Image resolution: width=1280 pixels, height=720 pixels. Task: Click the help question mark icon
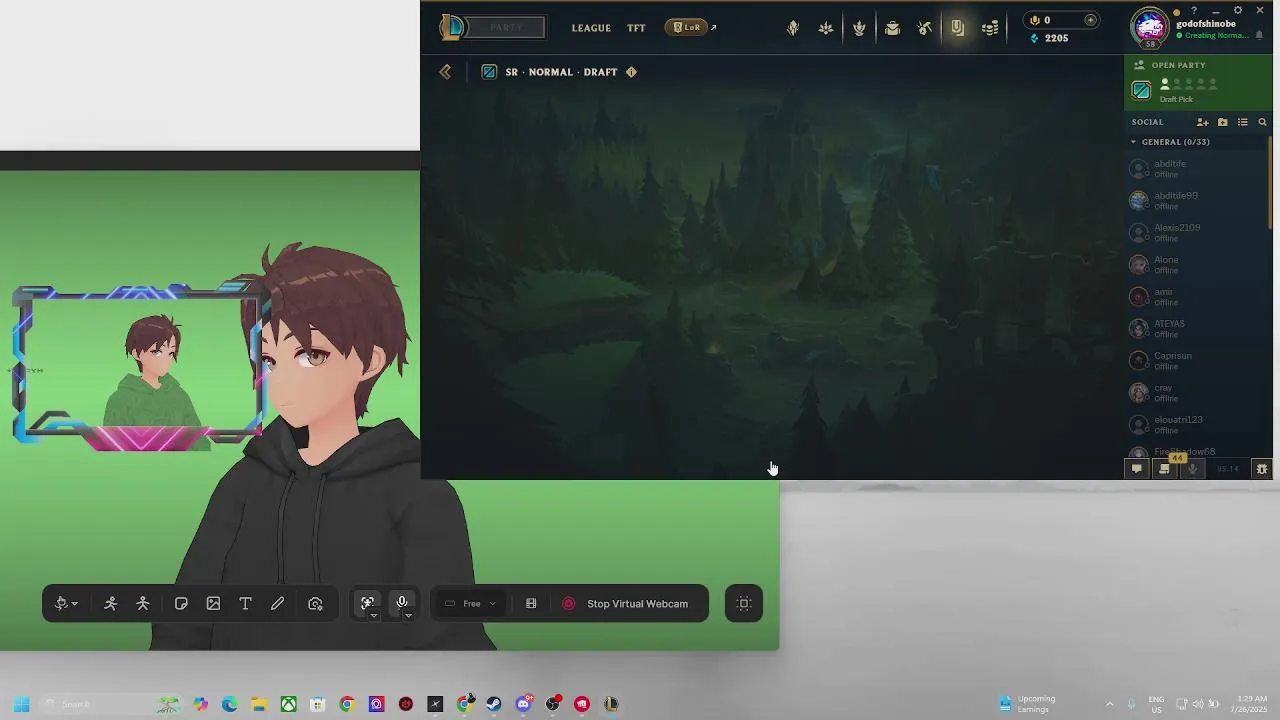pos(1193,10)
